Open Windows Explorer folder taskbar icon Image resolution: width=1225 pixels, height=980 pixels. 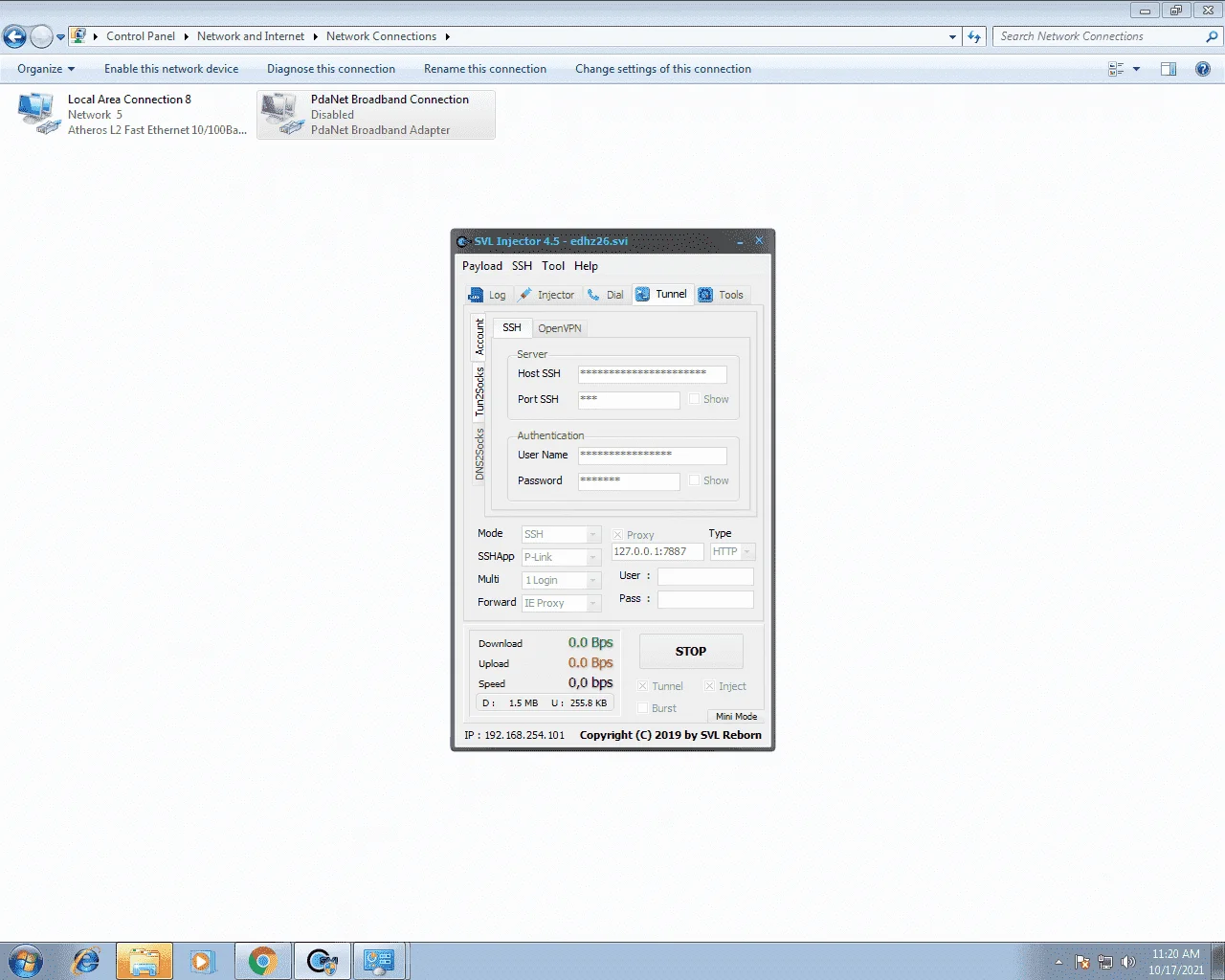tap(145, 961)
